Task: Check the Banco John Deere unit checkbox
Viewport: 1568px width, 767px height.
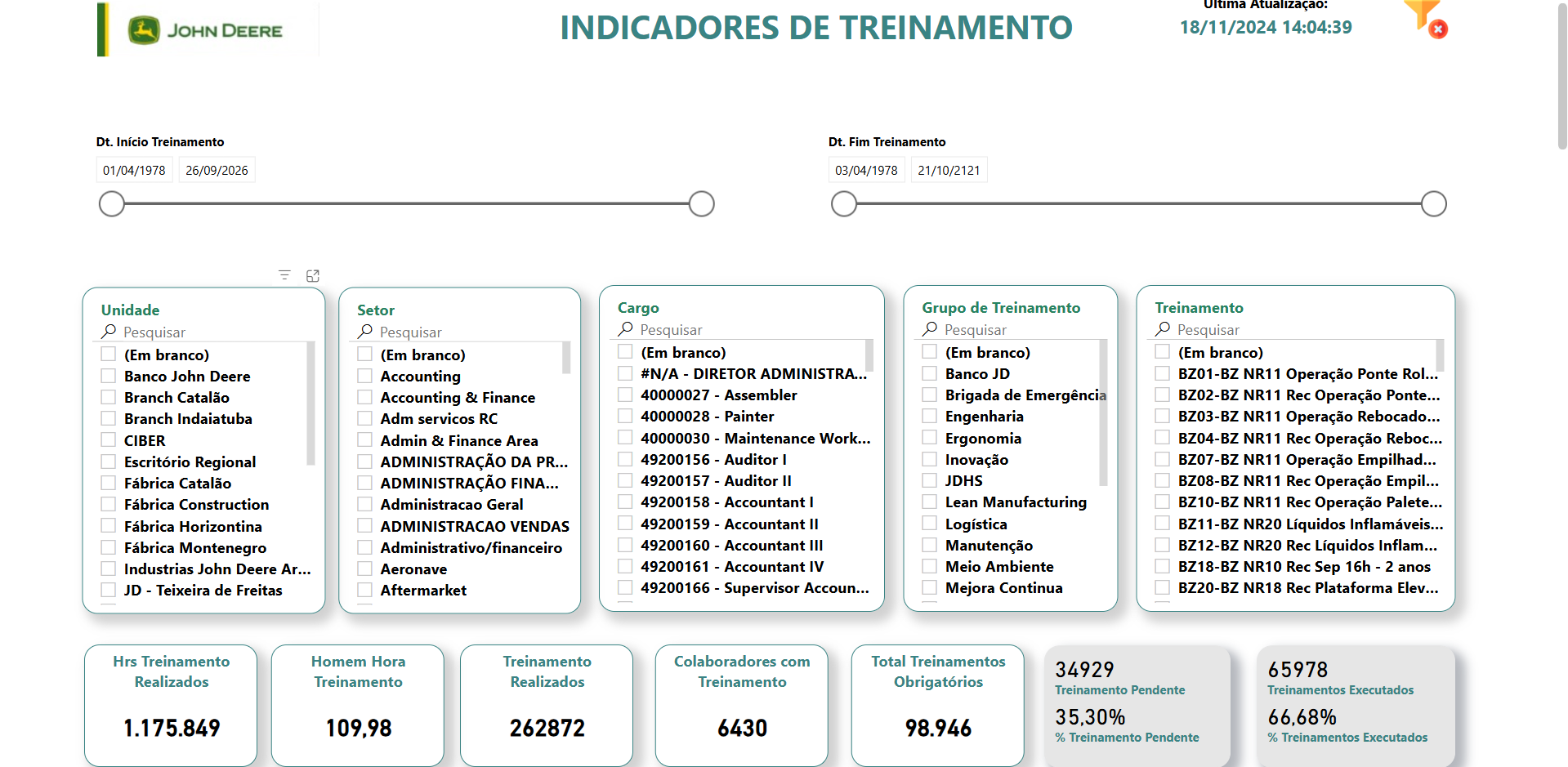Action: (x=108, y=376)
